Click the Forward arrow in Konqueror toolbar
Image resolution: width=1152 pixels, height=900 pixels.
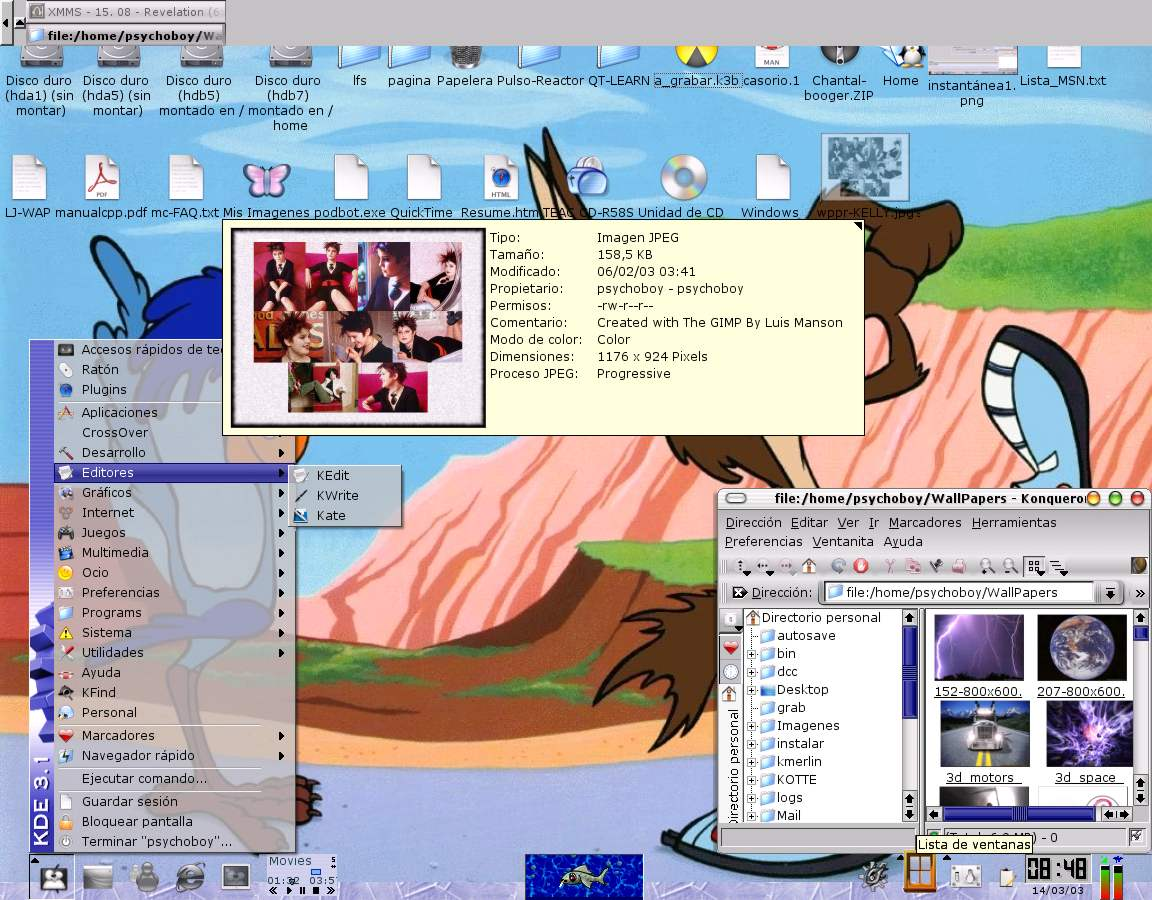(x=786, y=566)
